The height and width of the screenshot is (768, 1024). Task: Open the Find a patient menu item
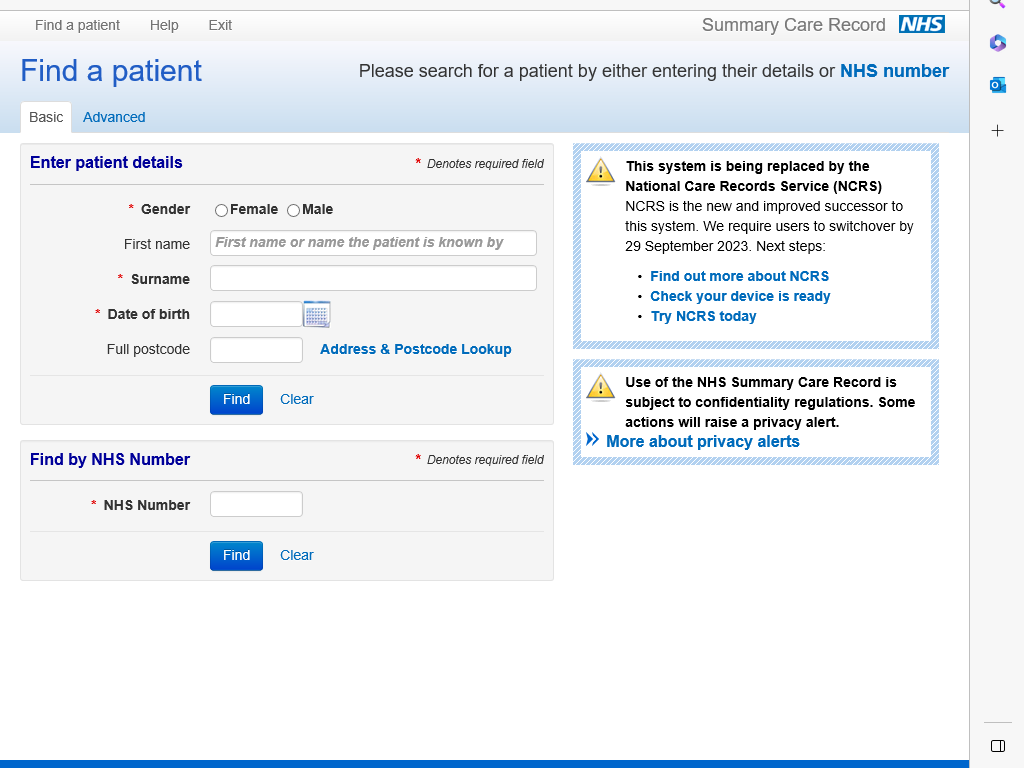(77, 25)
